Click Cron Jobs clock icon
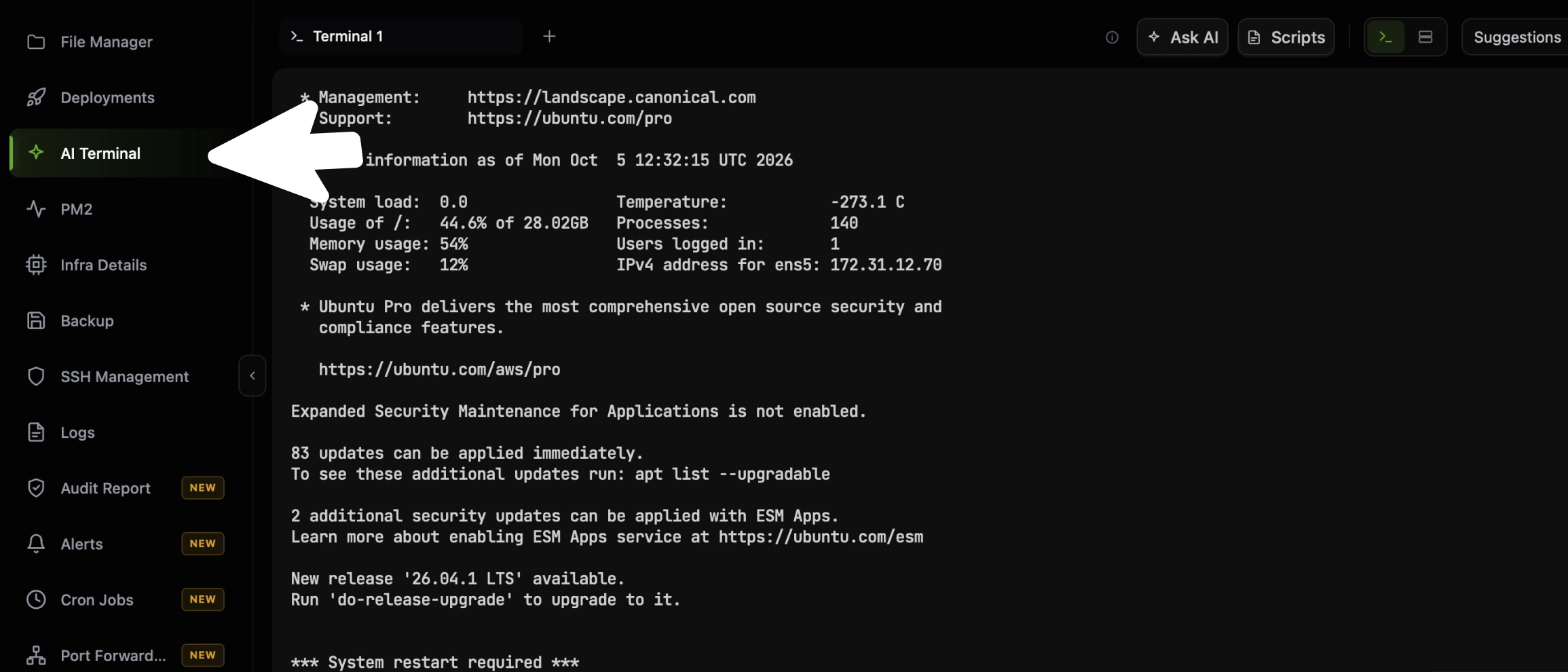This screenshot has width=1568, height=672. pyautogui.click(x=36, y=599)
